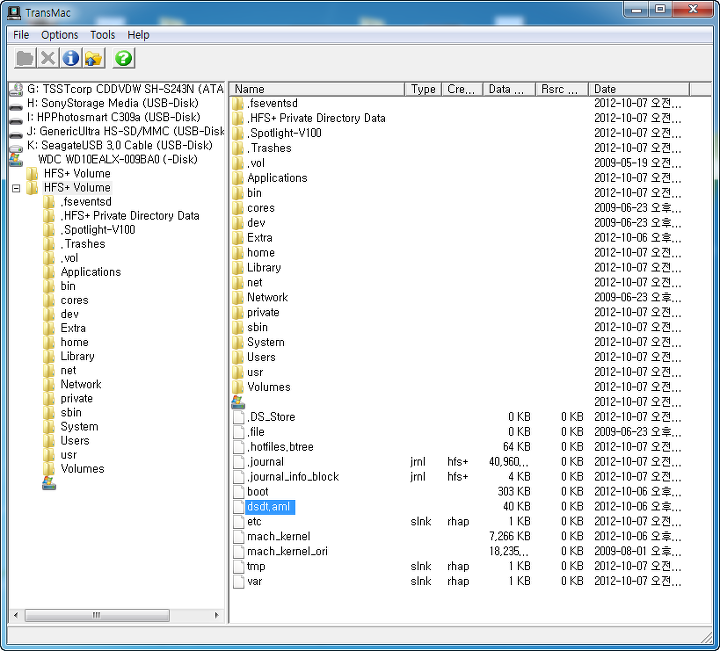Click the unnamed item icon below Volumes in the tree
720x651 pixels.
point(49,483)
